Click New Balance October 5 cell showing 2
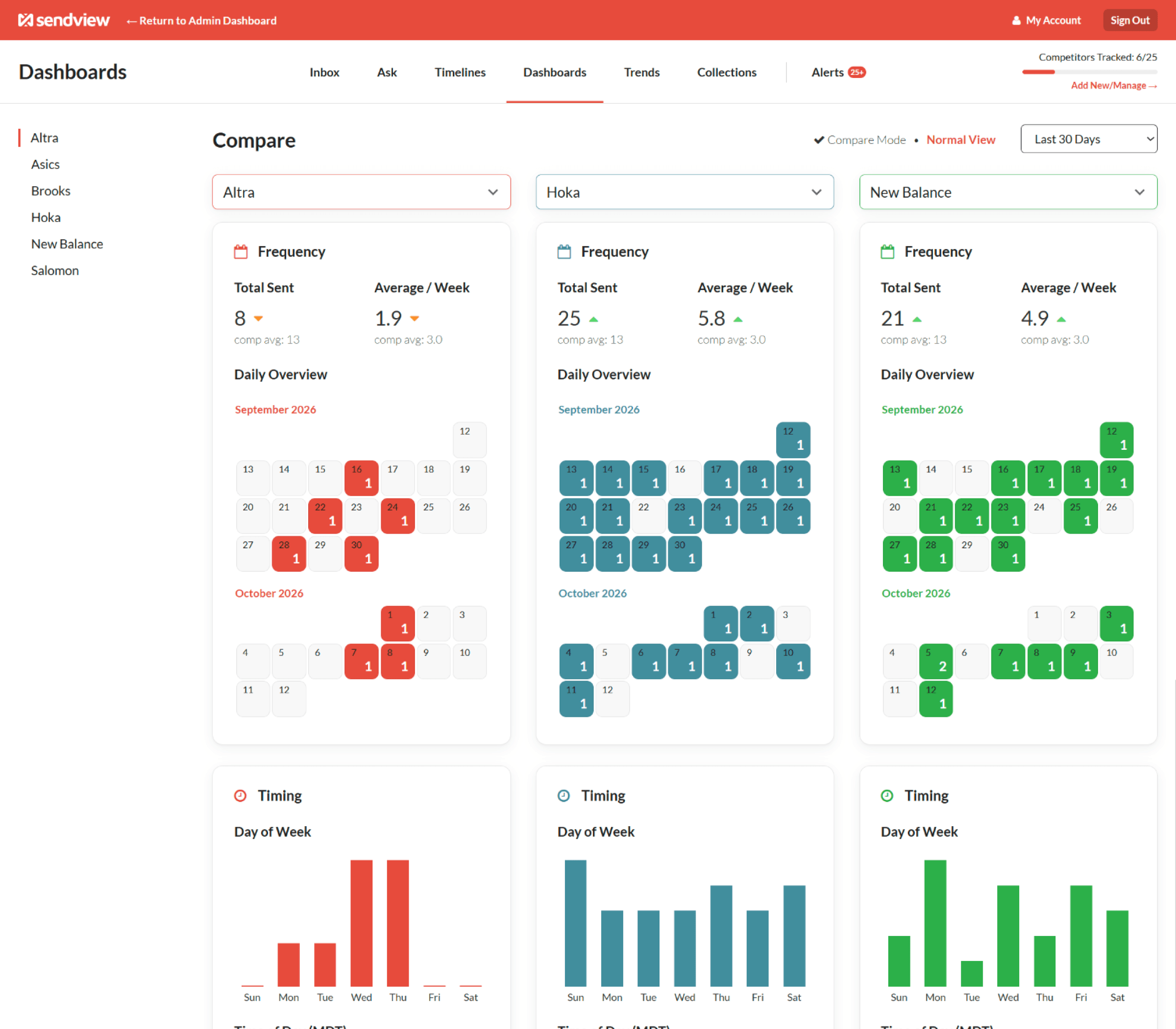This screenshot has width=1176, height=1029. (935, 661)
